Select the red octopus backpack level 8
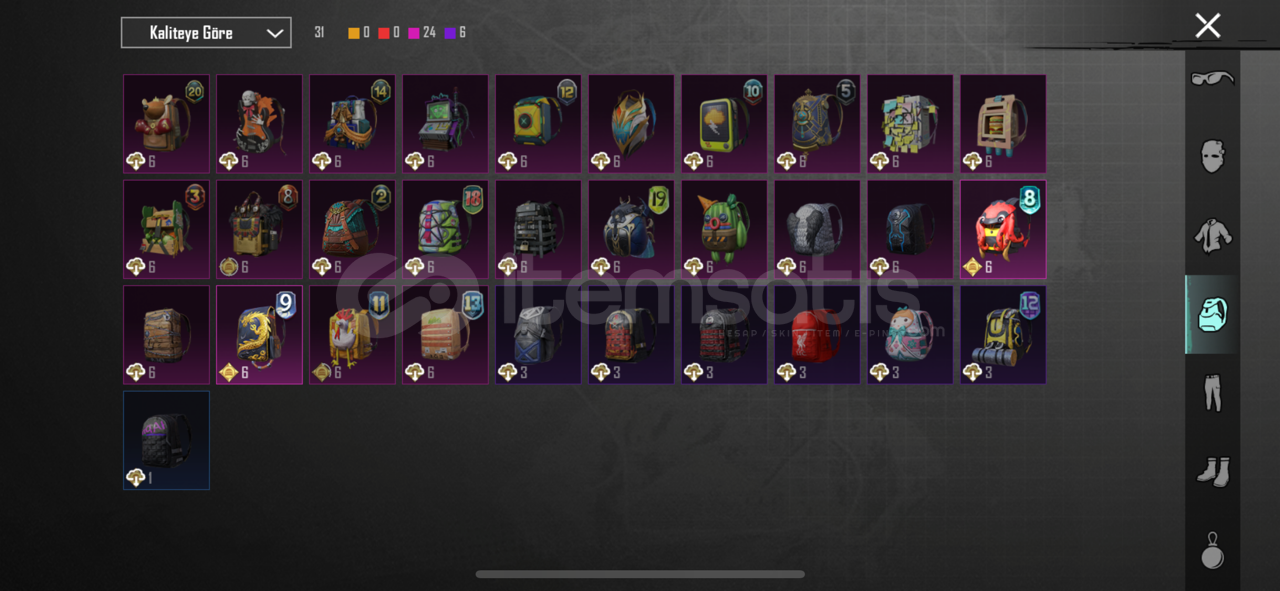Screen dimensions: 1280x591 1003,229
